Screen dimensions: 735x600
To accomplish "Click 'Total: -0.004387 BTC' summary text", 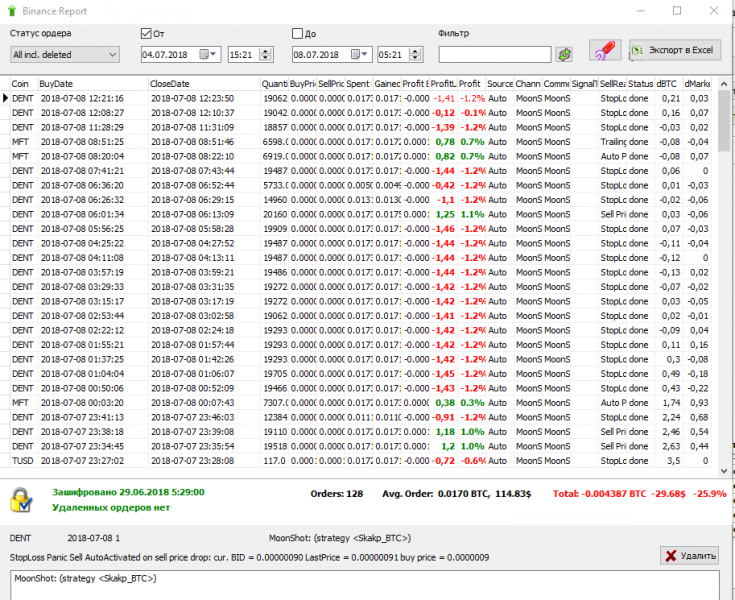I will (x=600, y=494).
